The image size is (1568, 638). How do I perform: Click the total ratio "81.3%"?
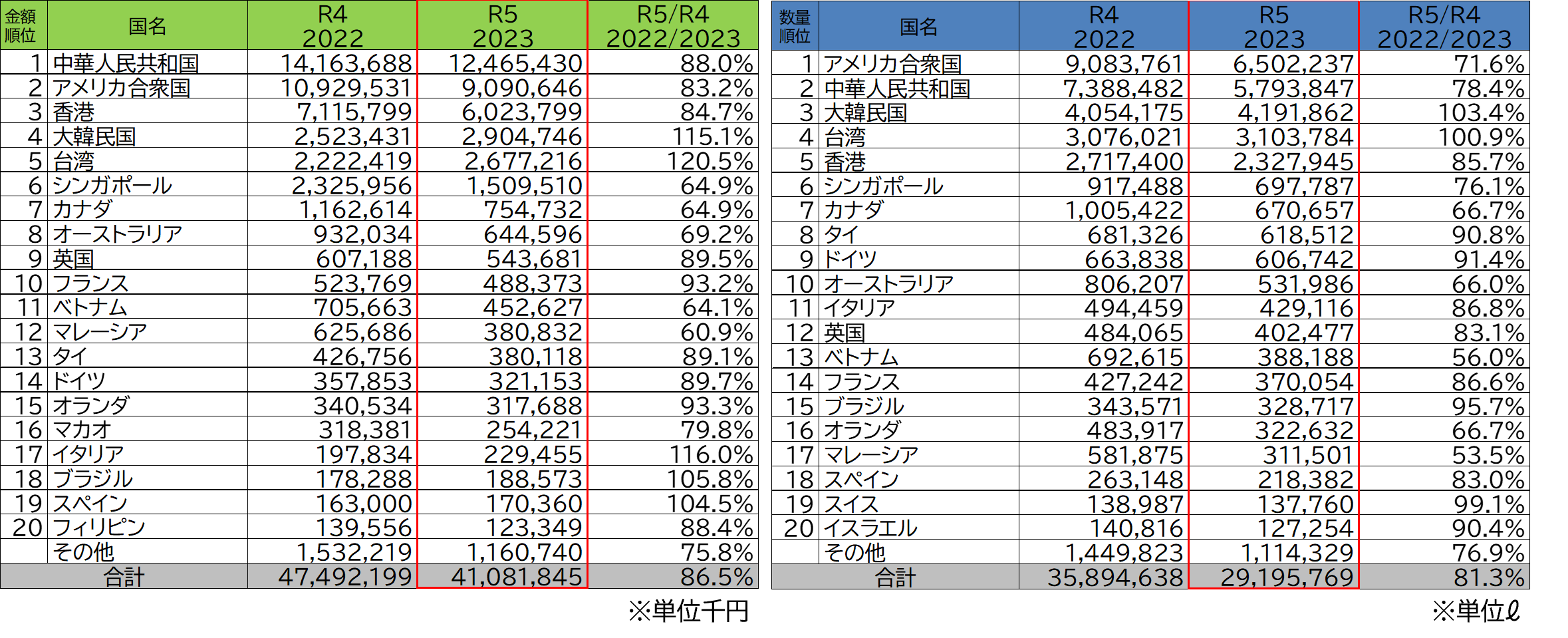click(1444, 577)
